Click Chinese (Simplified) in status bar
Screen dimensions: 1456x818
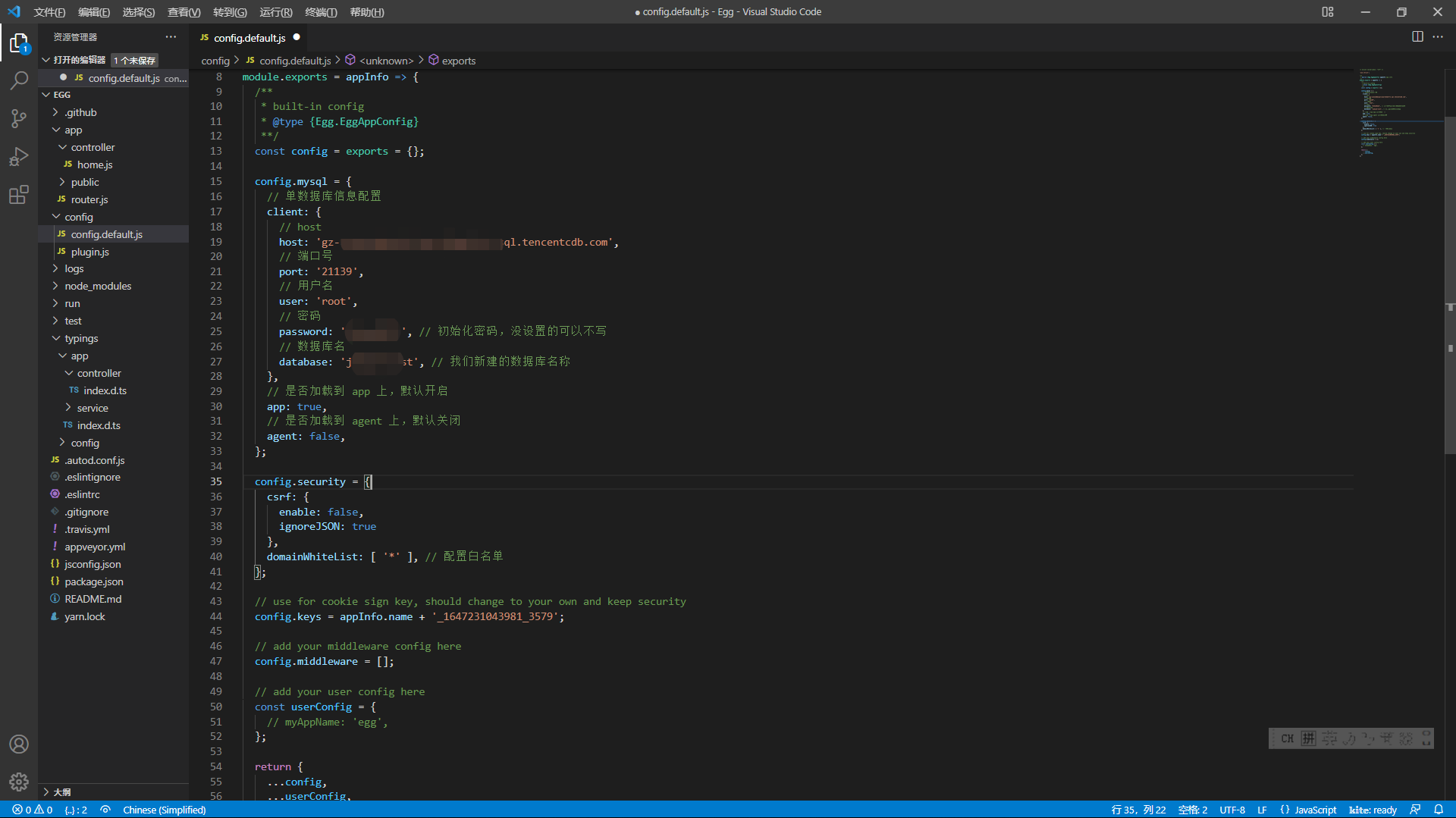click(164, 810)
